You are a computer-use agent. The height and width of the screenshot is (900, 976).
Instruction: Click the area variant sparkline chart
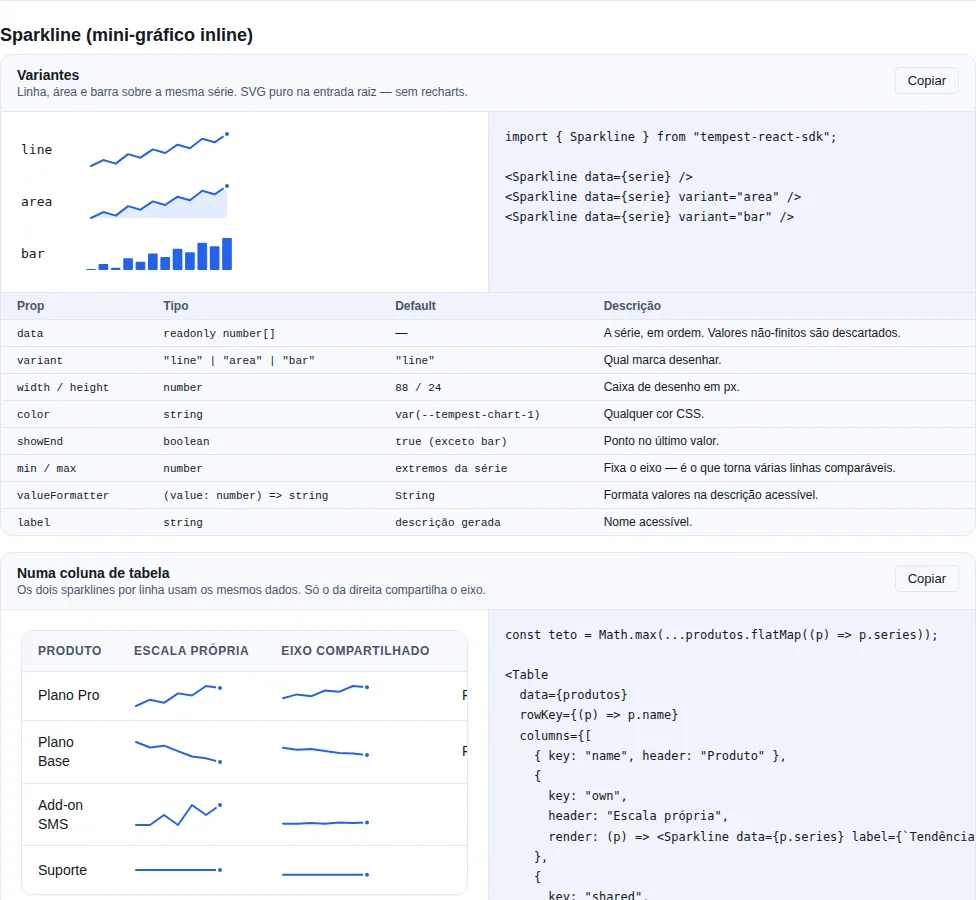[x=159, y=202]
